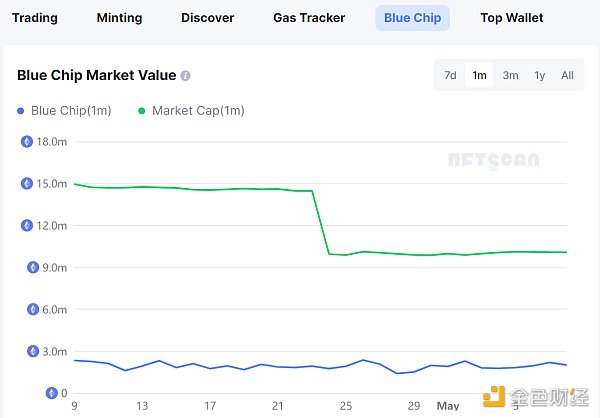Toggle the Market Cap(1m) legend series
The height and width of the screenshot is (418, 600).
191,111
